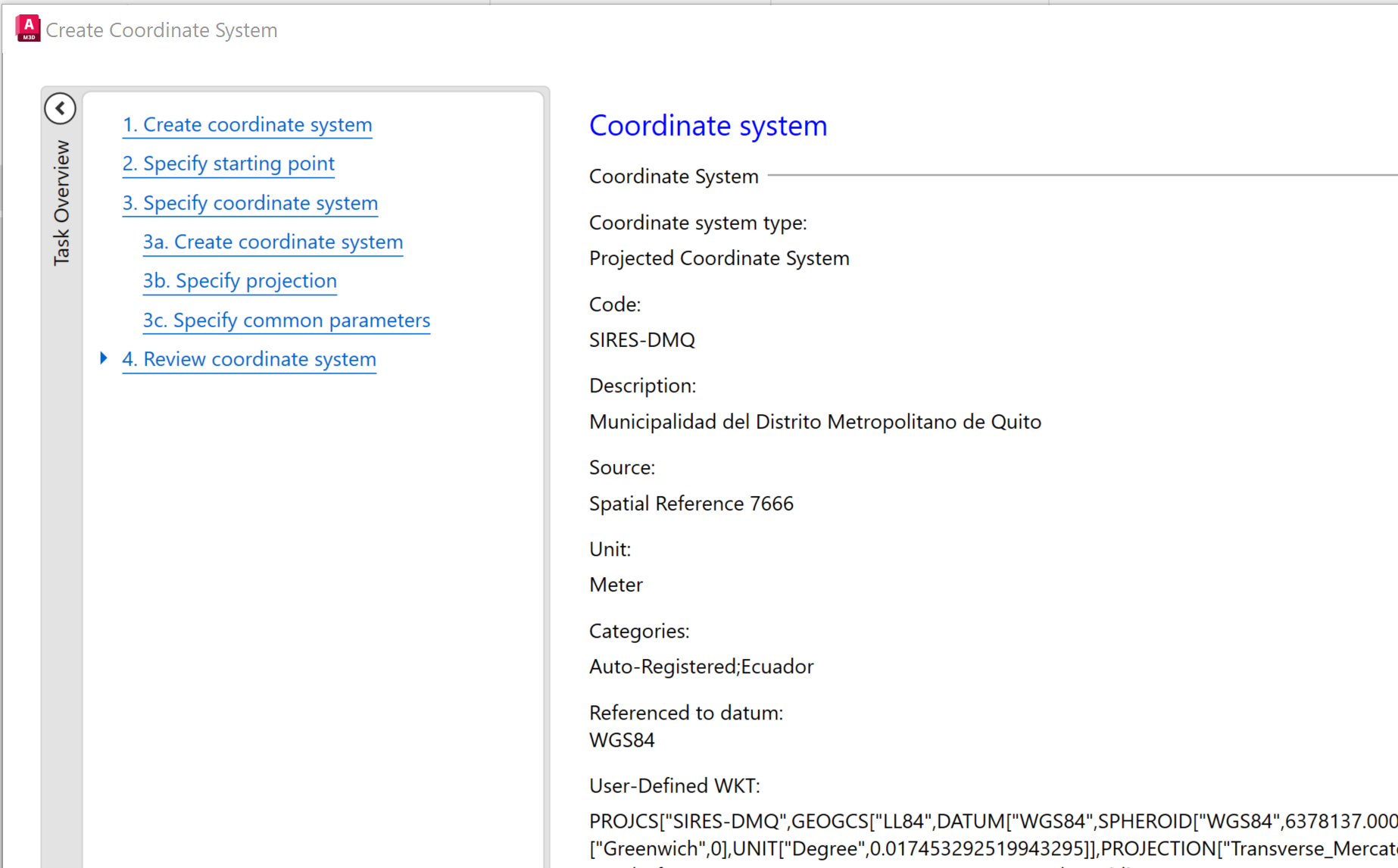Collapse the Task Overview panel with the chevron icon
The height and width of the screenshot is (868, 1398).
point(61,108)
